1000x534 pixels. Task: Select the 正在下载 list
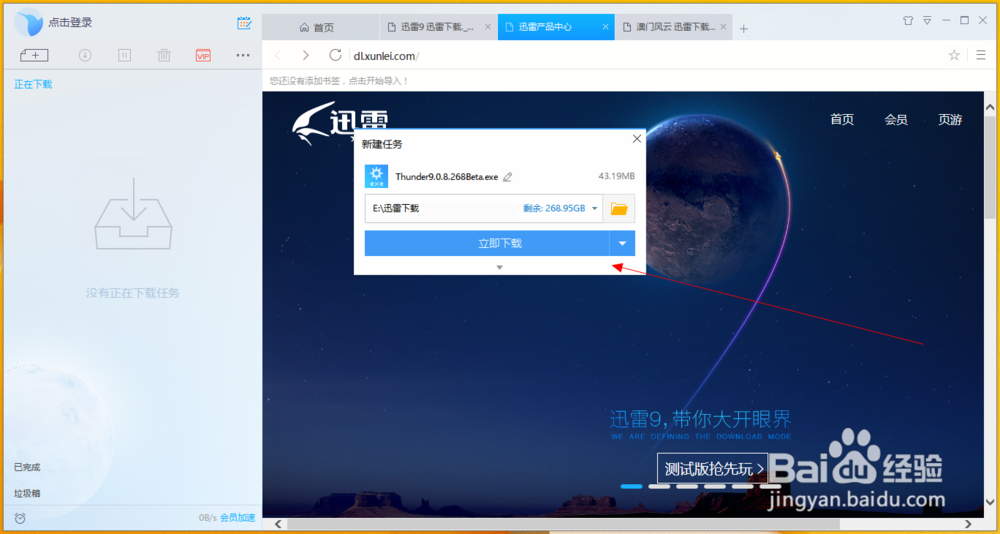point(33,84)
